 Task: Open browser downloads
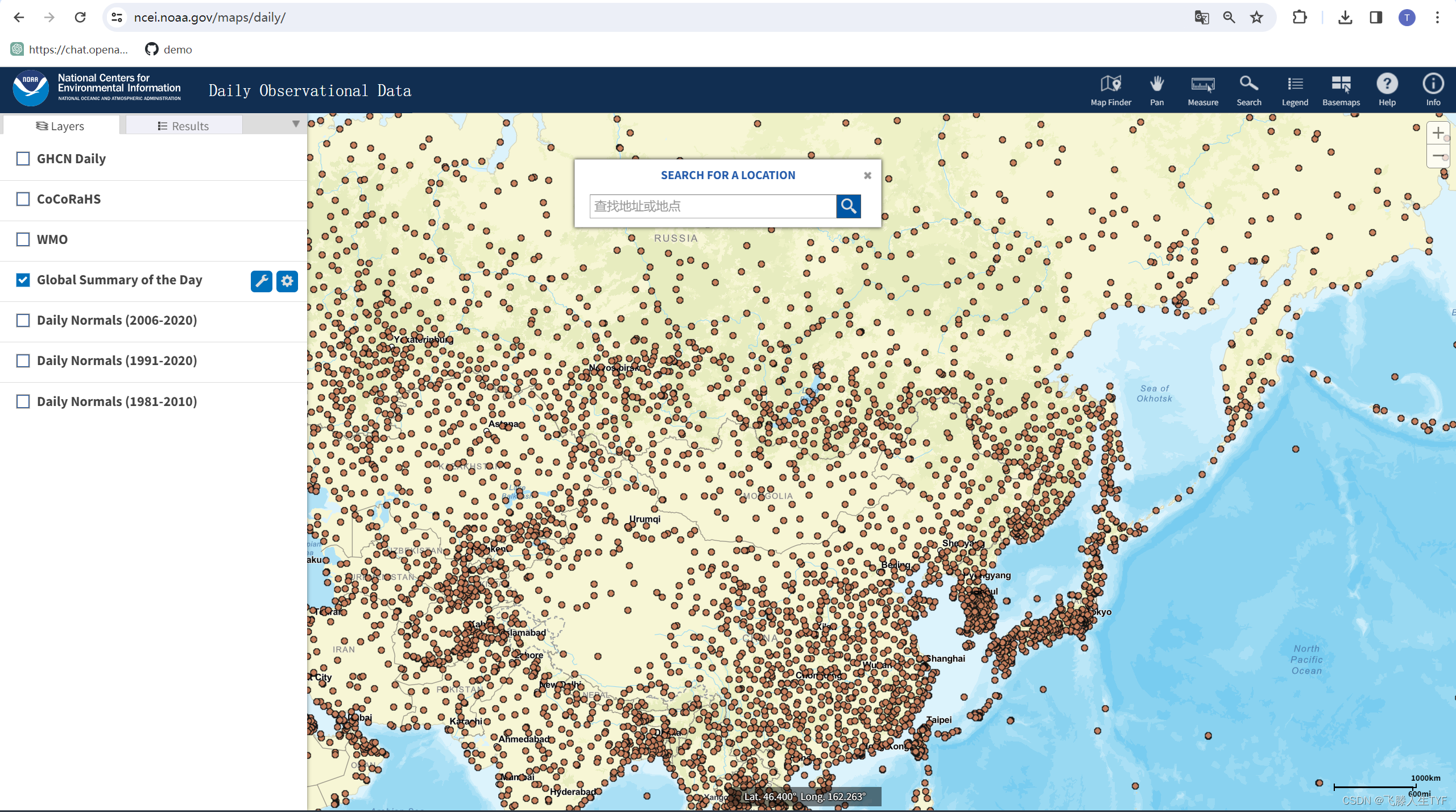(1345, 18)
